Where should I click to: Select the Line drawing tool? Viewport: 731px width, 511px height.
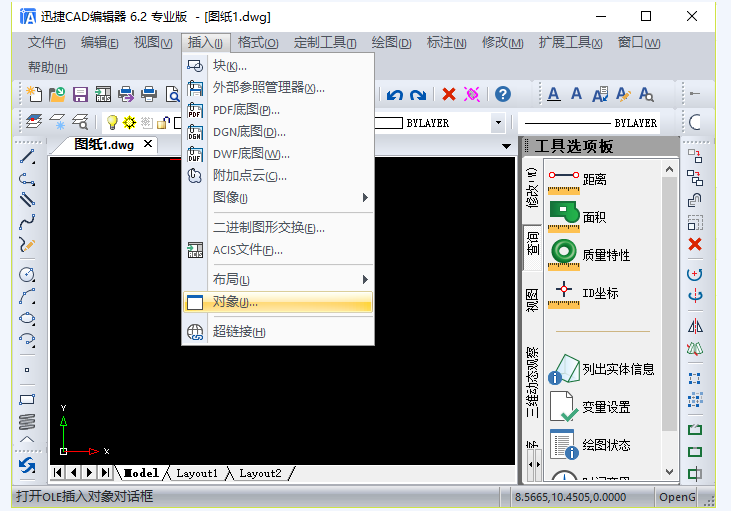click(27, 157)
